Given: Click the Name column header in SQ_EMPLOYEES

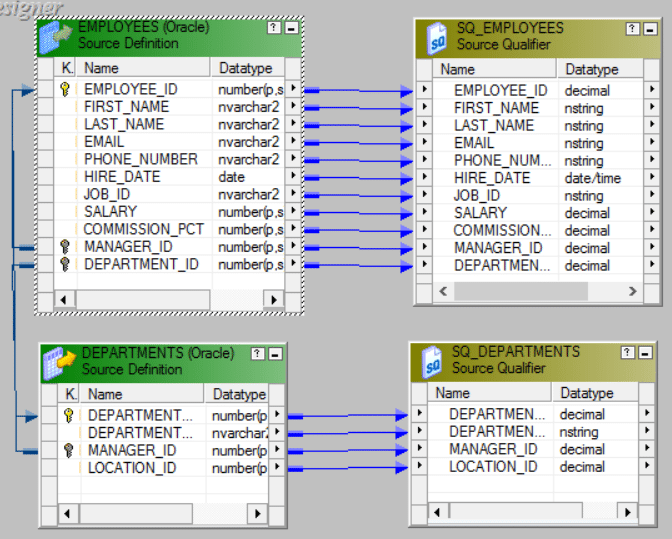Looking at the screenshot, I should [495, 69].
